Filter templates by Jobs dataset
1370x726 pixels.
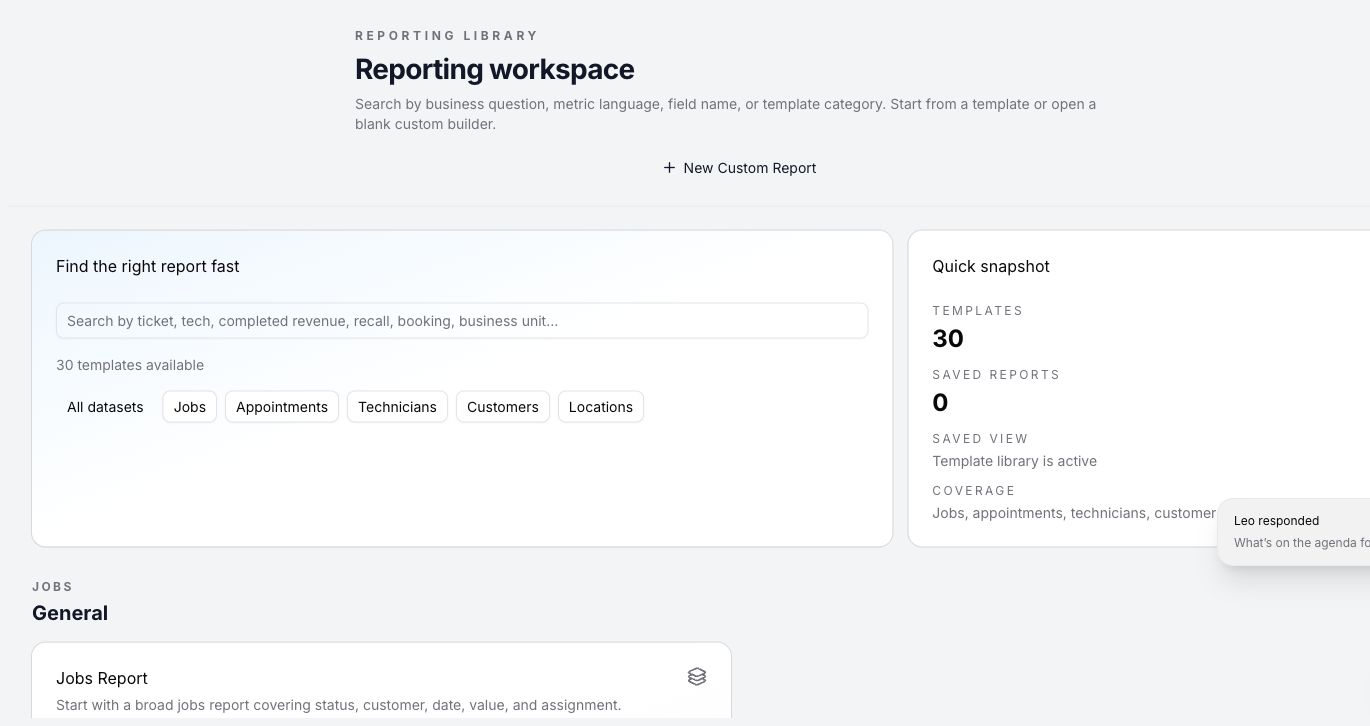coord(190,407)
